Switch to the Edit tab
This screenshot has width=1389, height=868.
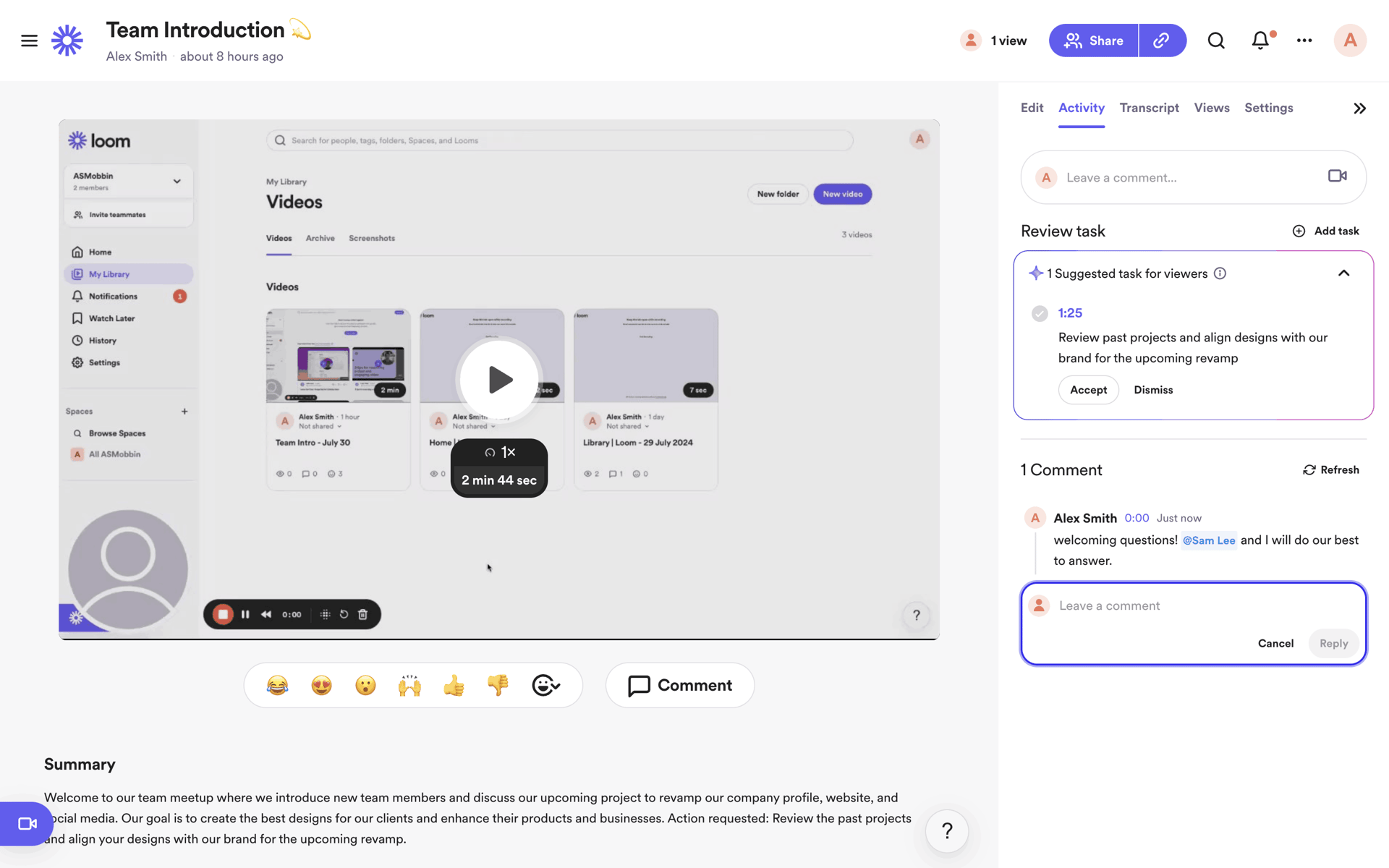[1032, 108]
